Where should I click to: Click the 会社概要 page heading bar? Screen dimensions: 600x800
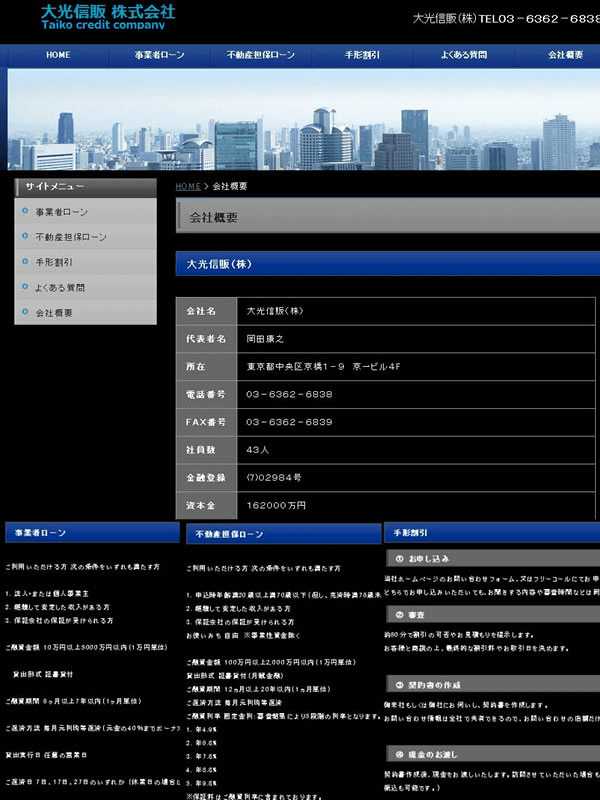click(388, 216)
